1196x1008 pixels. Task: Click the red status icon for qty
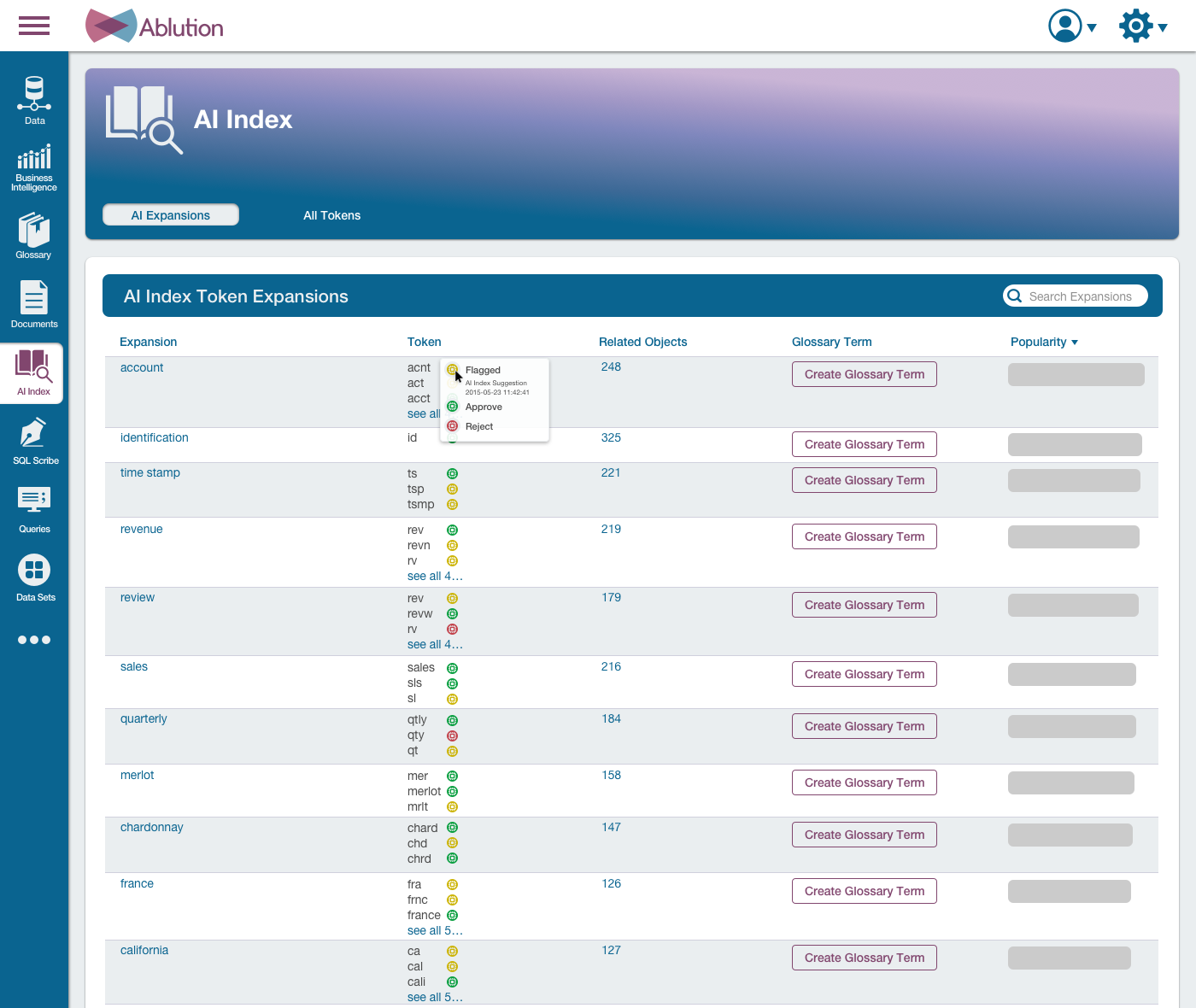tap(453, 735)
